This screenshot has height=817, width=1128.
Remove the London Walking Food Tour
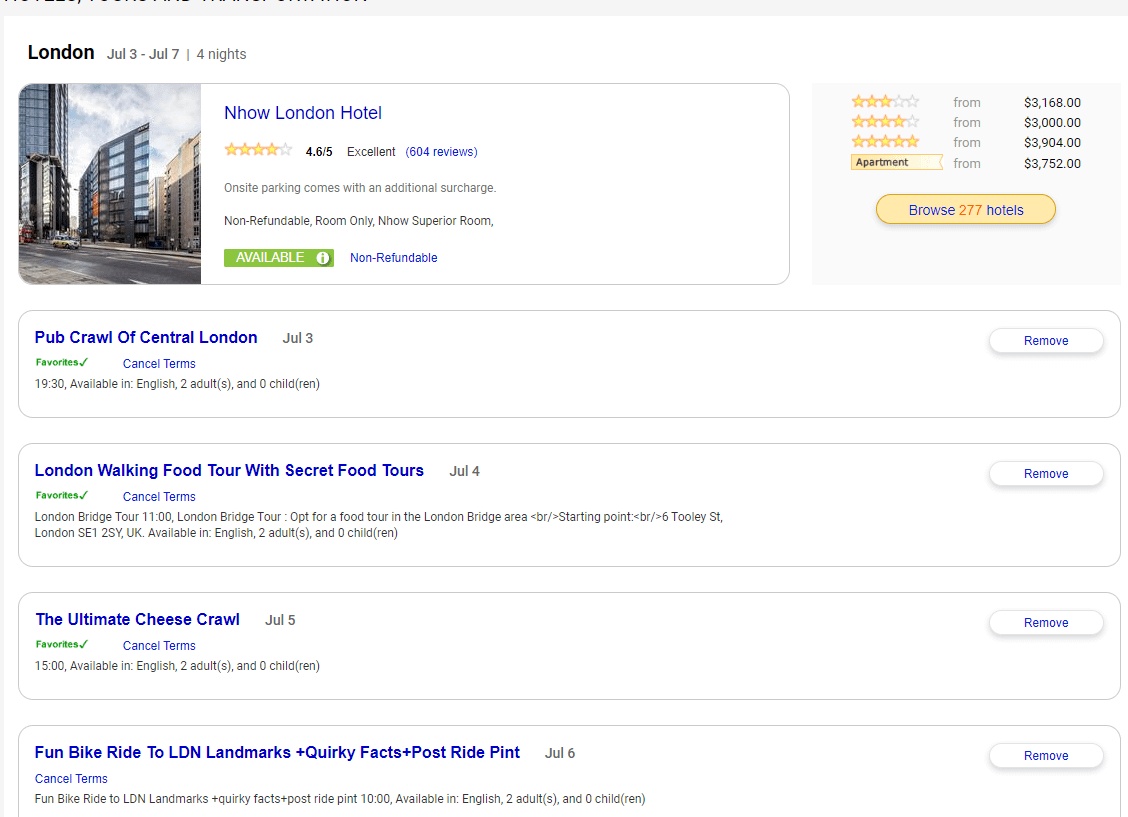(1046, 474)
